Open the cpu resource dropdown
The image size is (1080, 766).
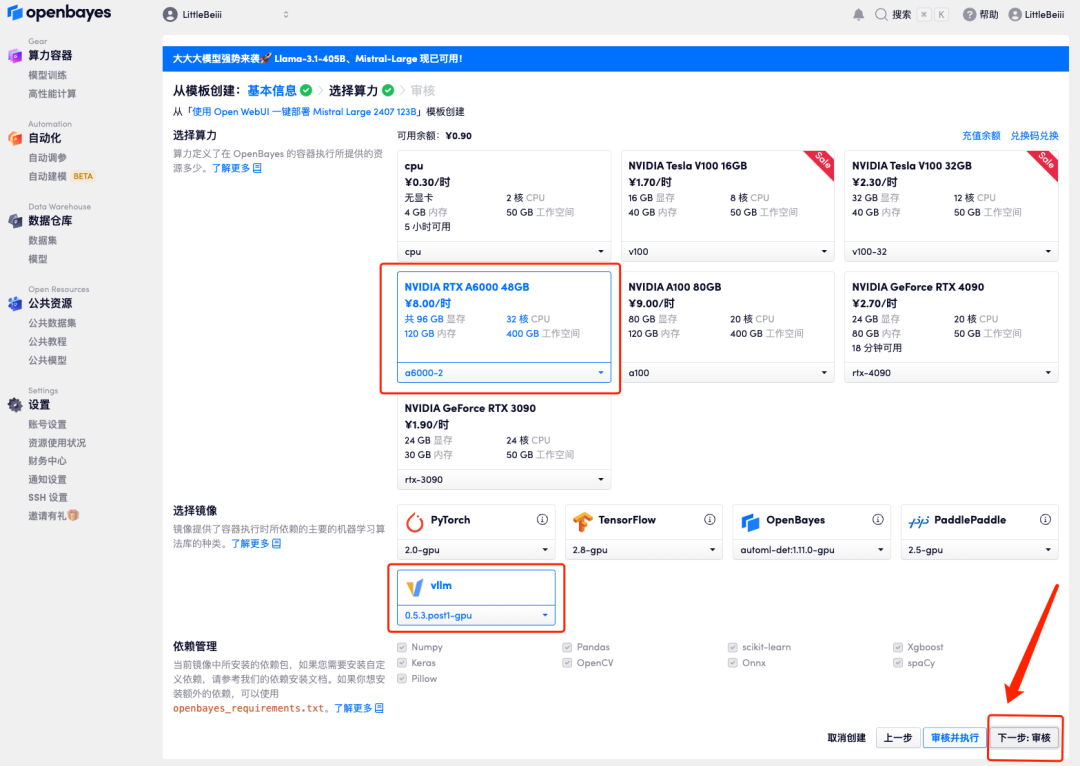[503, 252]
